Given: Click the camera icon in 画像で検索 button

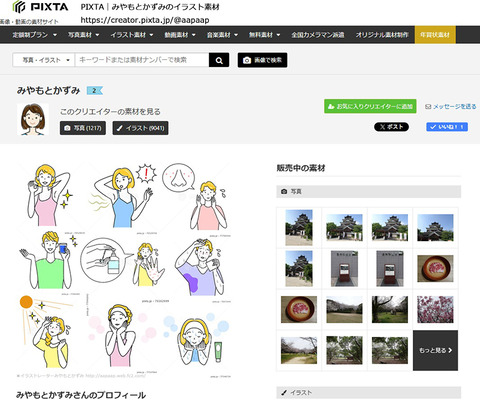Looking at the screenshot, I should [247, 60].
